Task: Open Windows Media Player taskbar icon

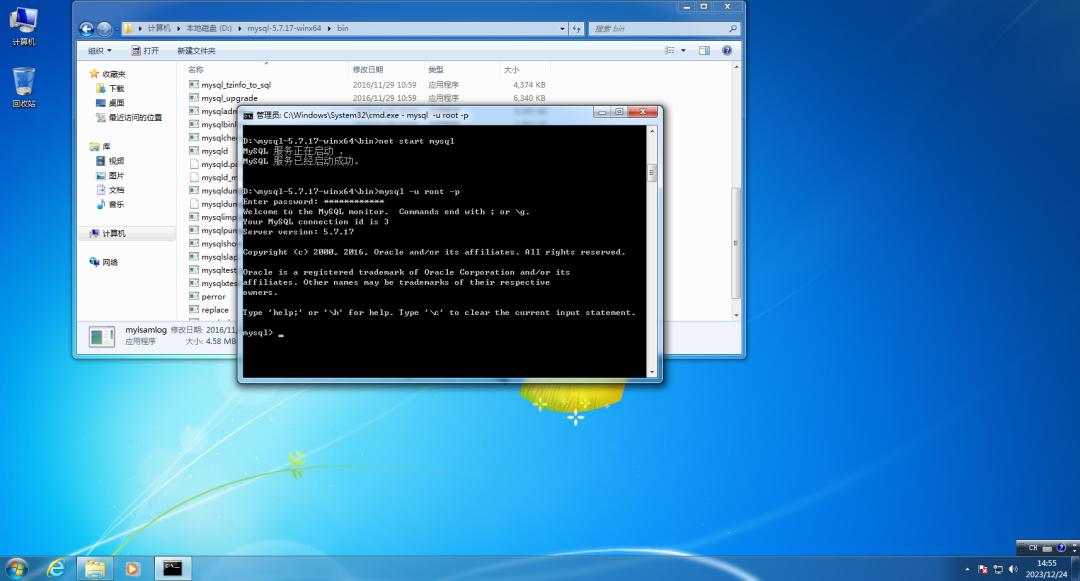Action: [x=132, y=568]
